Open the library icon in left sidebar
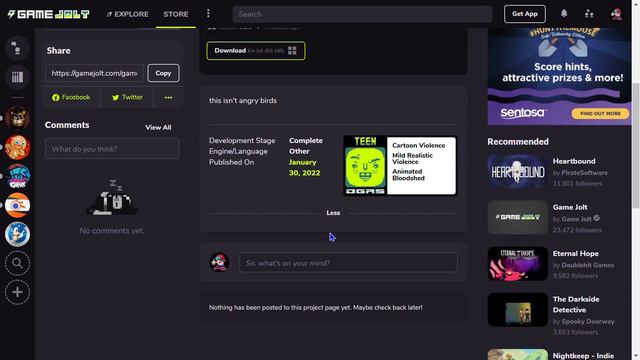The image size is (640, 360). [17, 77]
